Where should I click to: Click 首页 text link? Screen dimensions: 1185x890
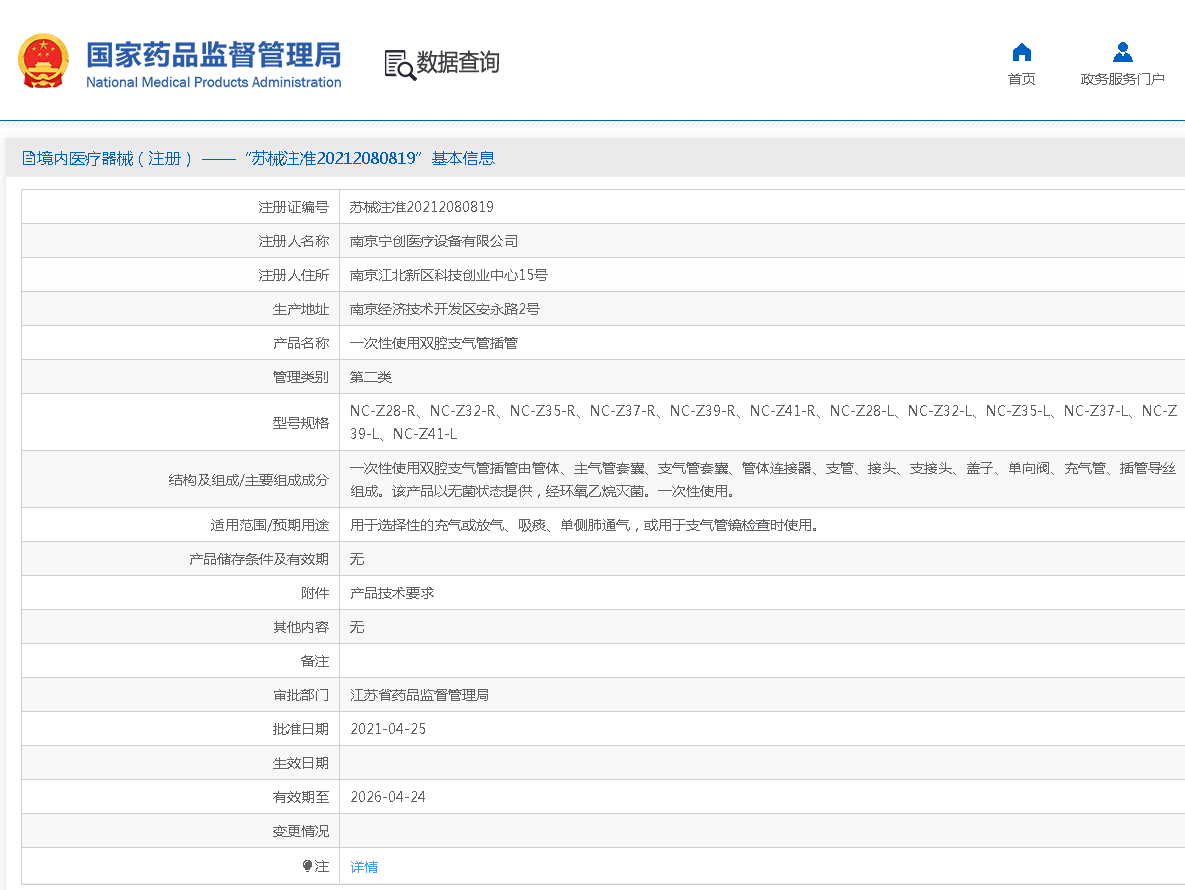coord(1022,79)
